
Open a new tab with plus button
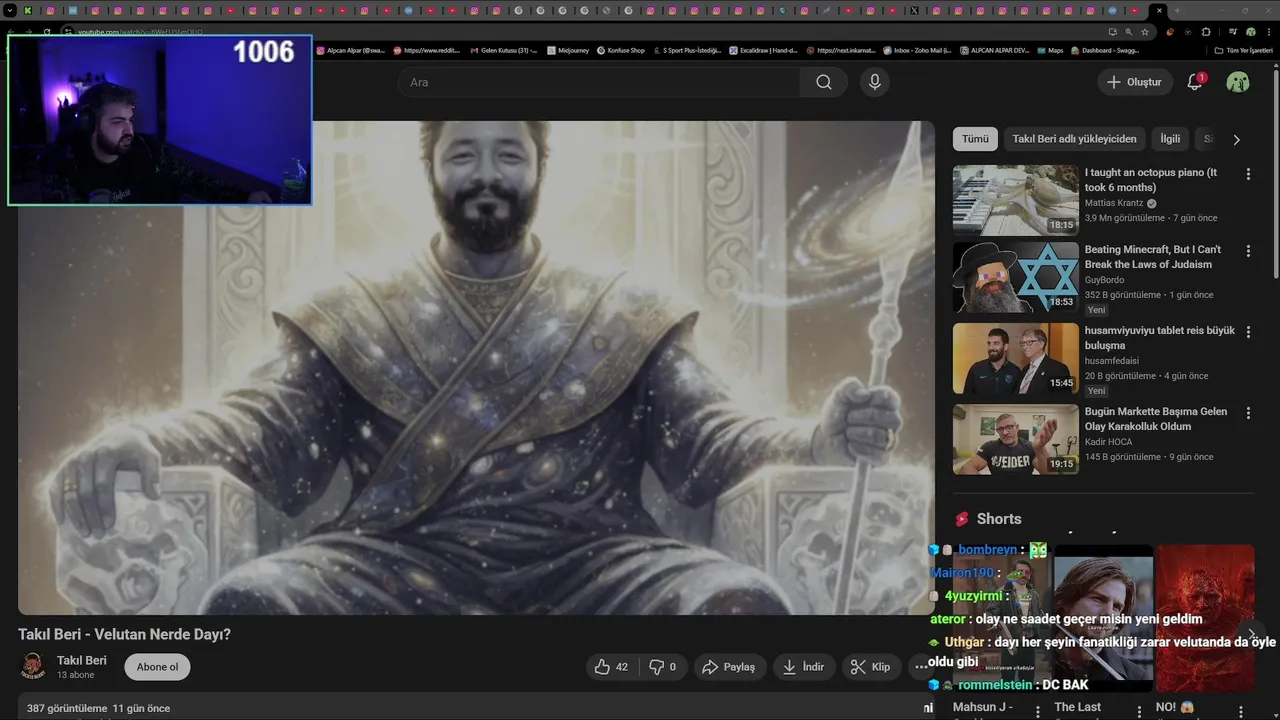[x=1177, y=11]
